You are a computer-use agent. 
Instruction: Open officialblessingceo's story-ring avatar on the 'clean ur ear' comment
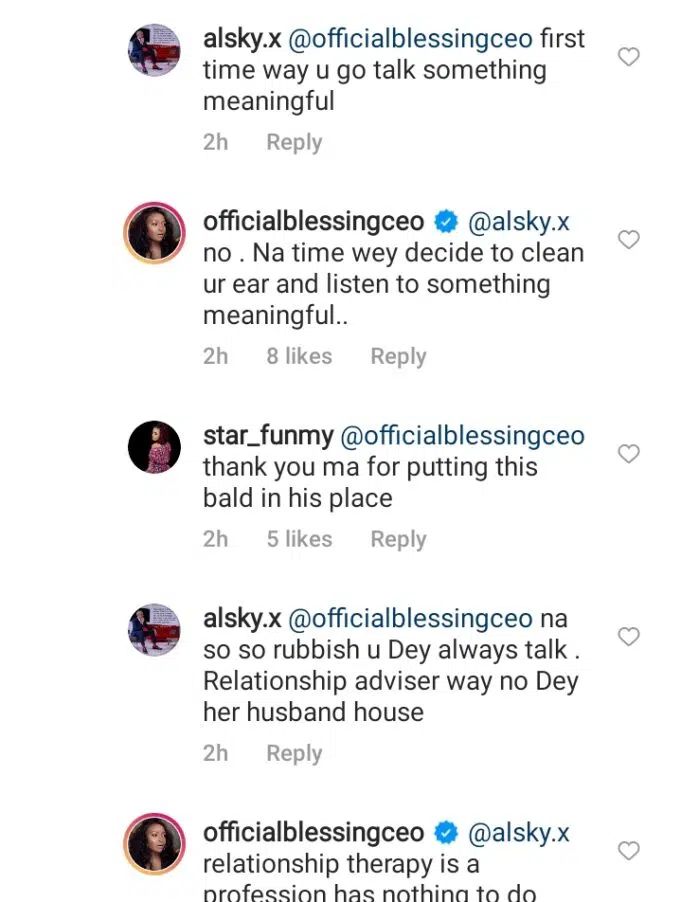(155, 233)
